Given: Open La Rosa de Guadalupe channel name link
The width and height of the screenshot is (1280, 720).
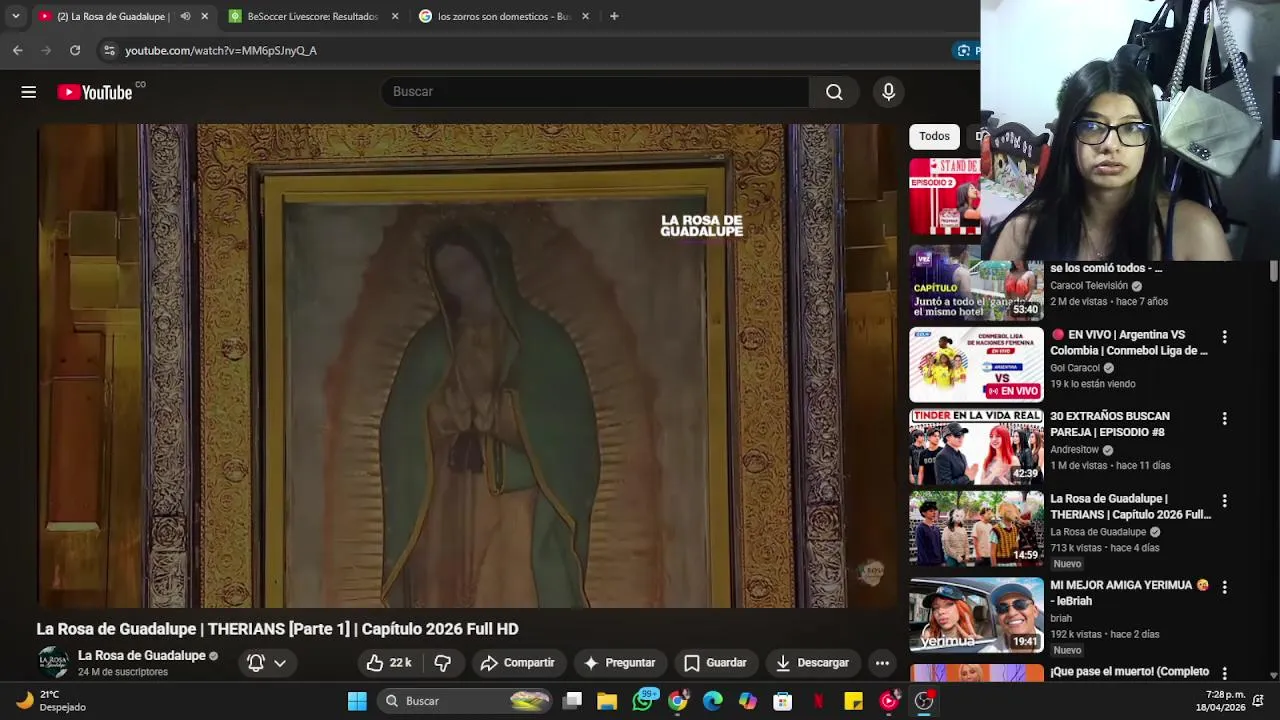Looking at the screenshot, I should (141, 656).
